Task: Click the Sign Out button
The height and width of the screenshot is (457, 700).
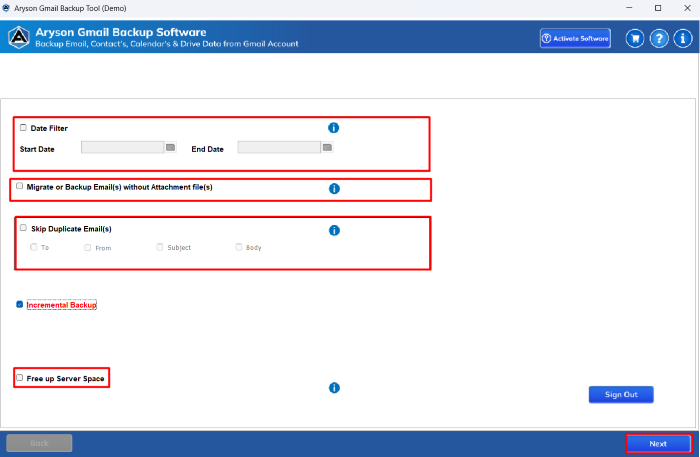Action: click(621, 395)
